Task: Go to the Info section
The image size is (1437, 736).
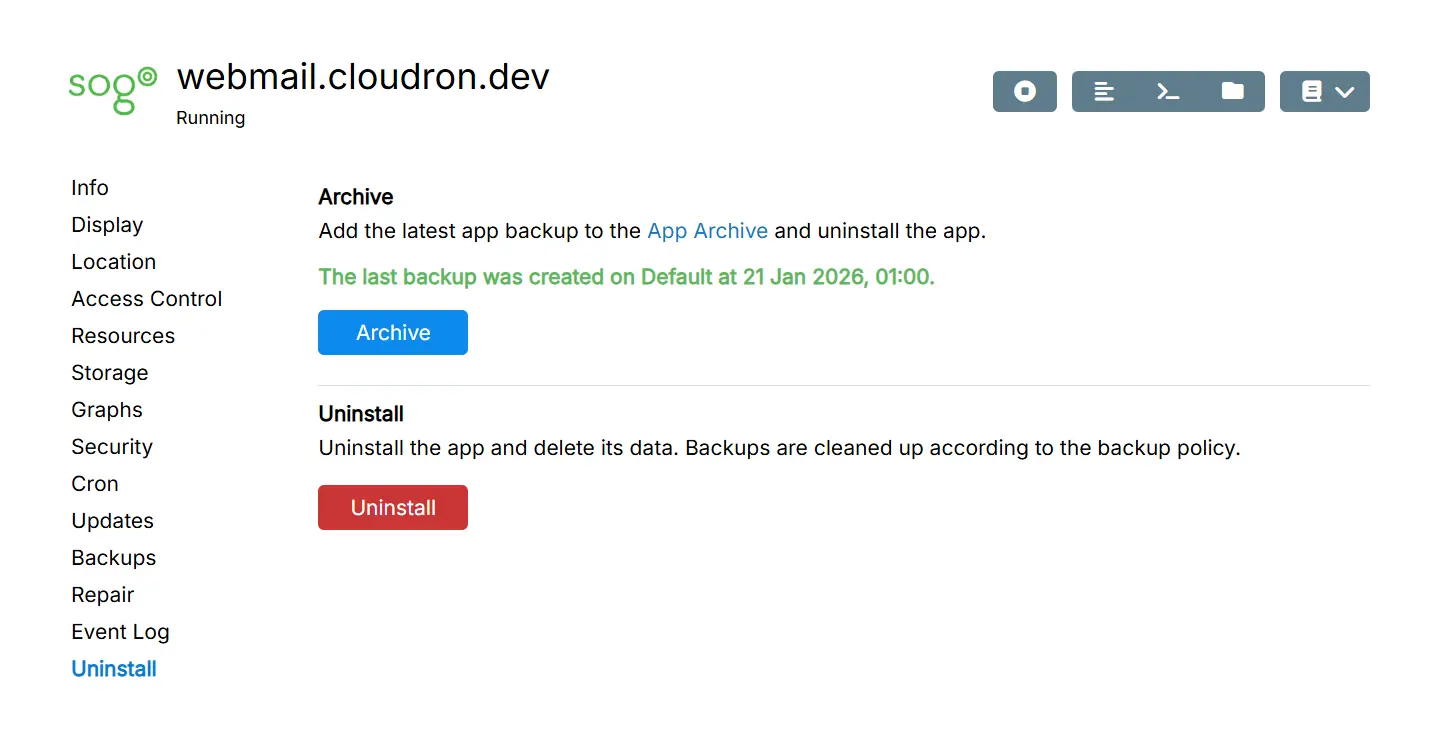Action: 90,188
